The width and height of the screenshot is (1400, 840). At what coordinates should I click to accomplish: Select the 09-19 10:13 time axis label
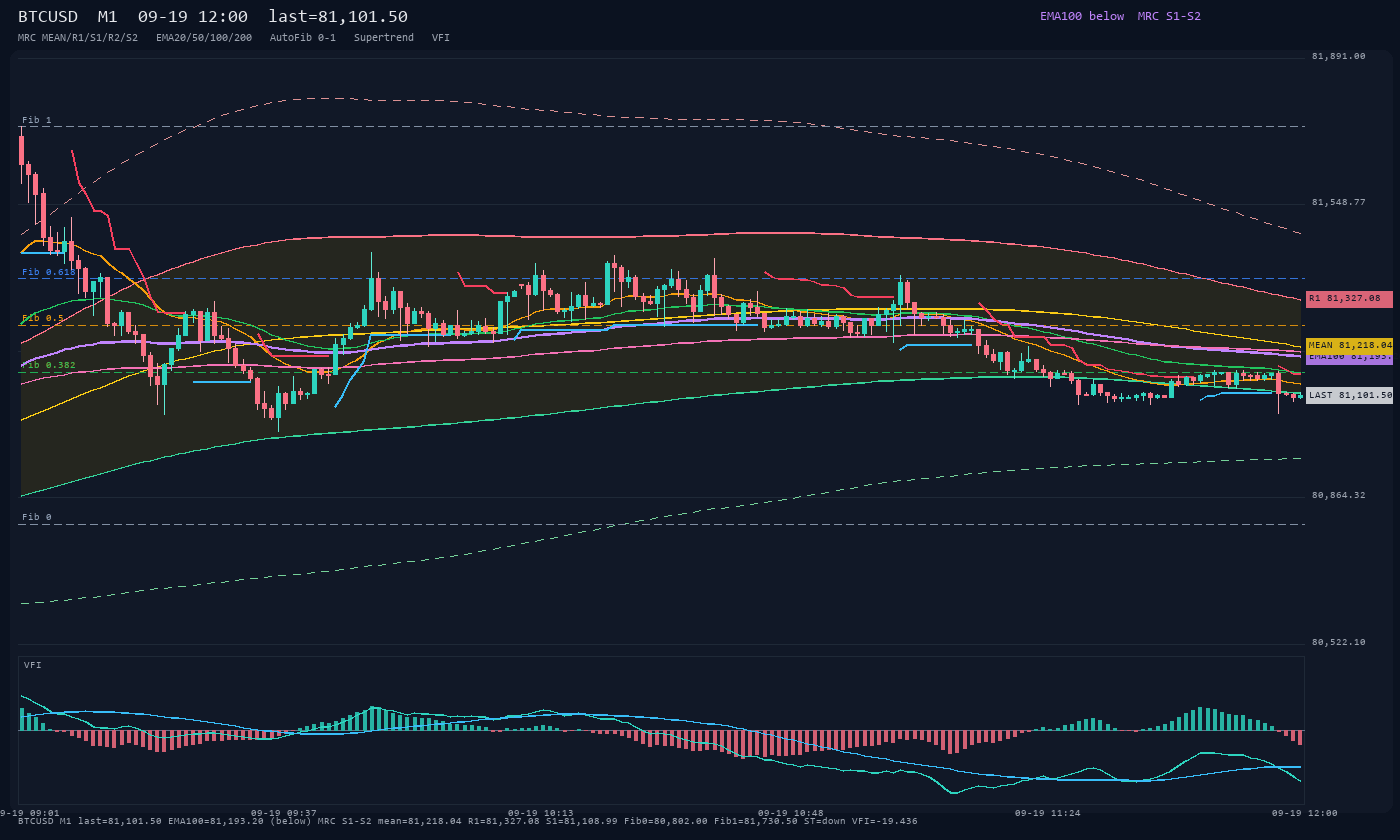click(541, 813)
